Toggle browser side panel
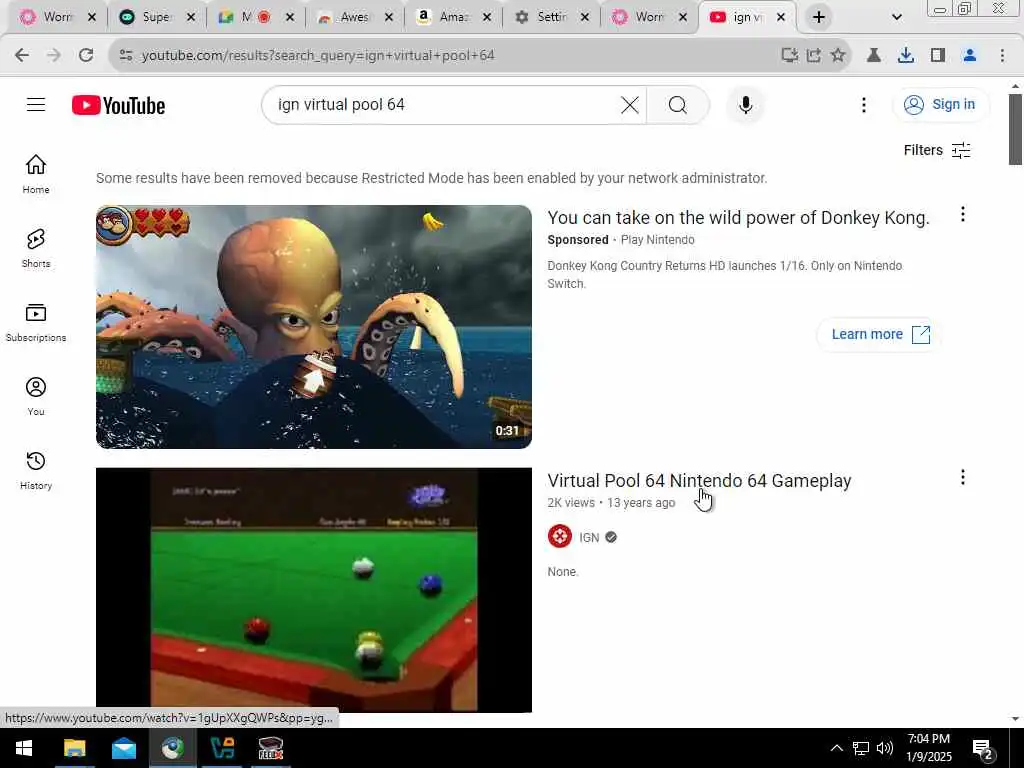 click(938, 56)
